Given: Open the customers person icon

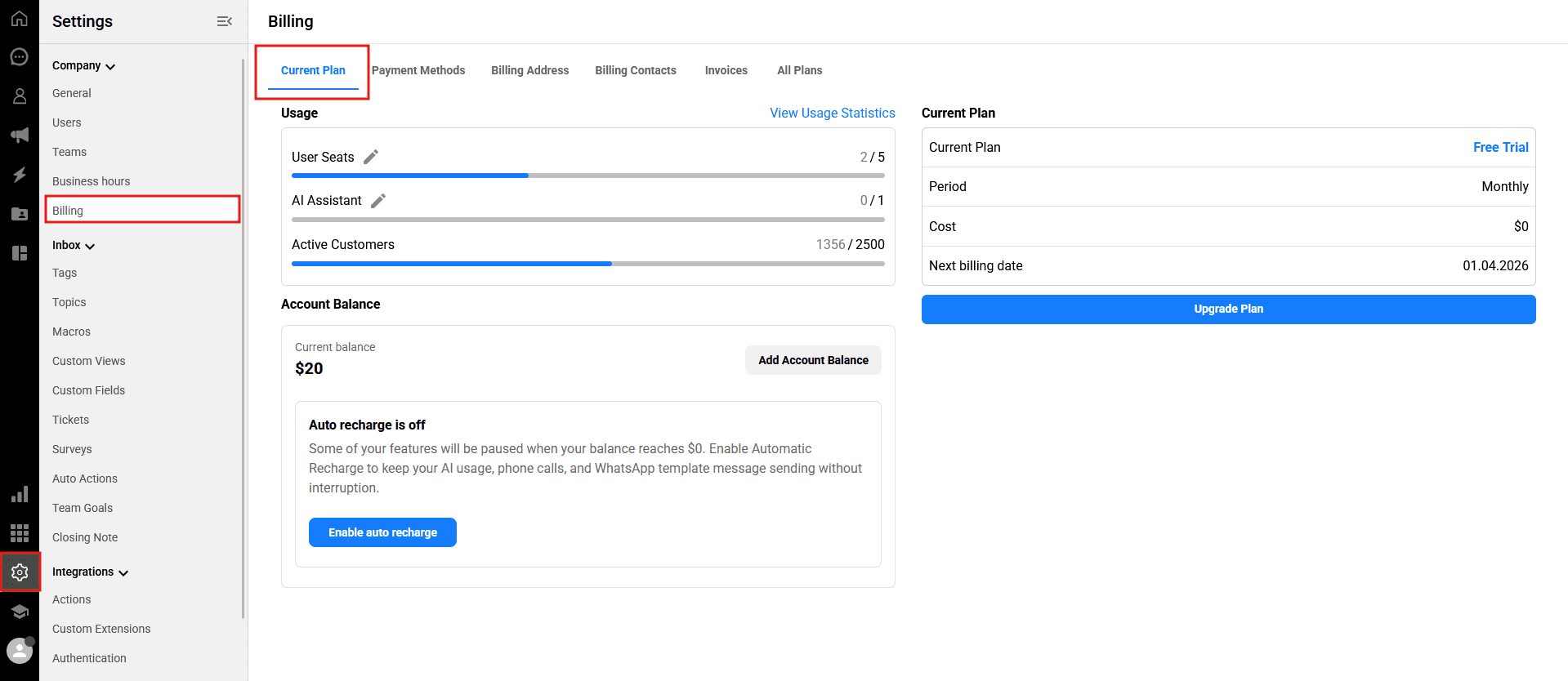Looking at the screenshot, I should (x=20, y=96).
